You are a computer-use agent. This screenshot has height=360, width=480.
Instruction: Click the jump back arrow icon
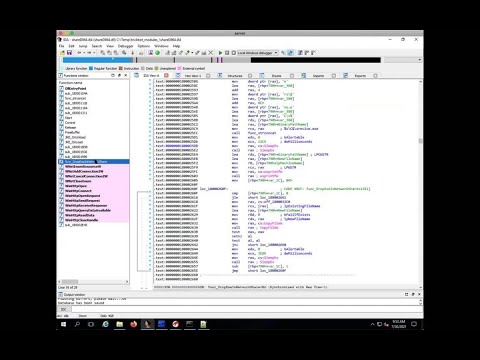click(79, 53)
